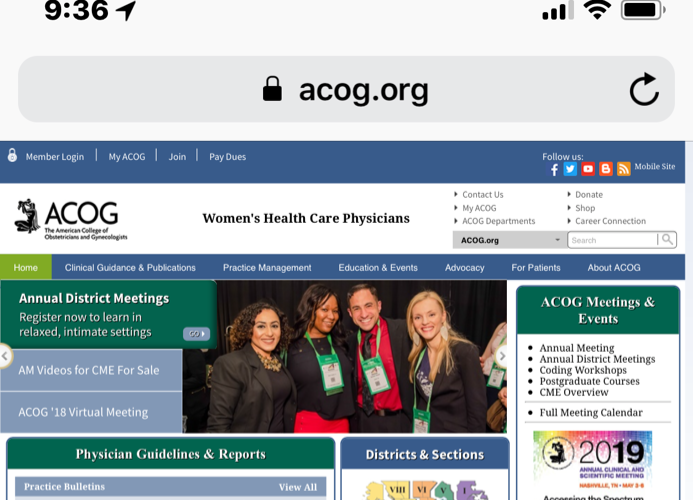Click the Shop link
Viewport: 693px width, 500px height.
[x=585, y=208]
